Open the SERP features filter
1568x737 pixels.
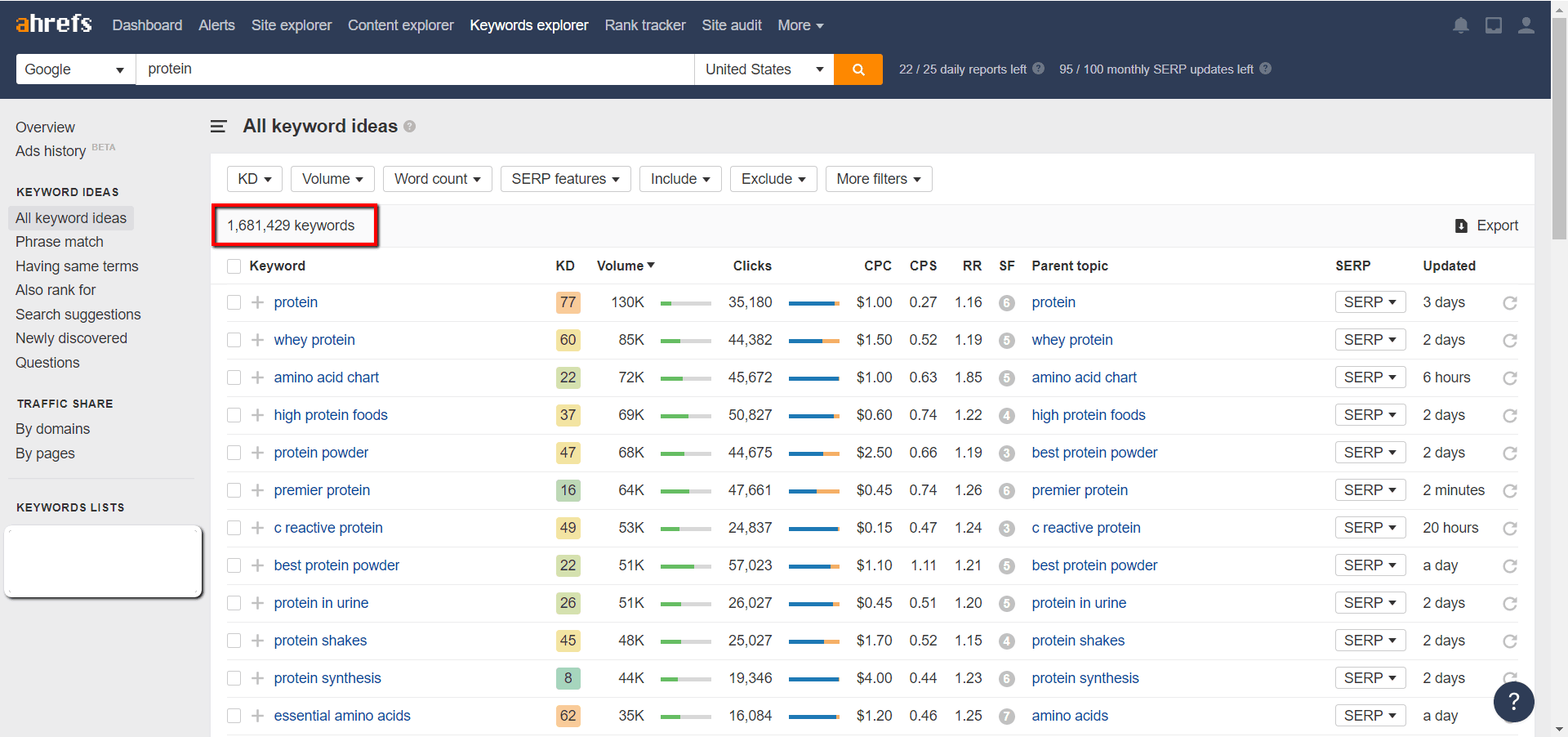tap(566, 179)
